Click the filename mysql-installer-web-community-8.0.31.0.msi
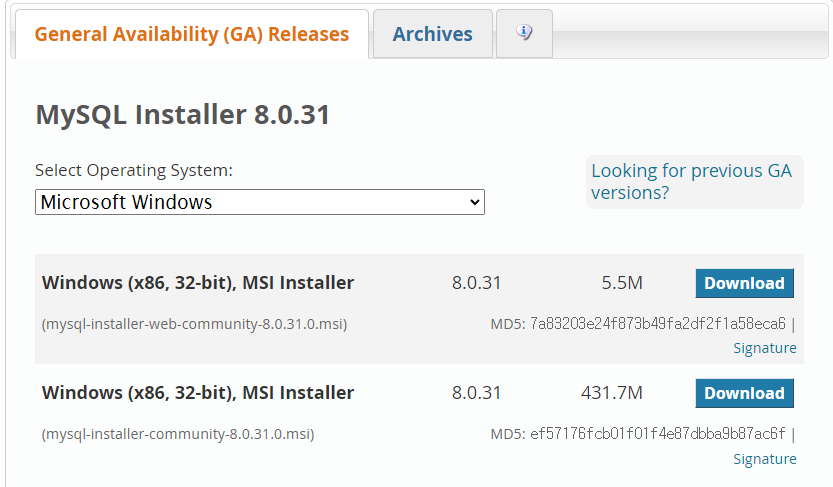 (x=194, y=324)
